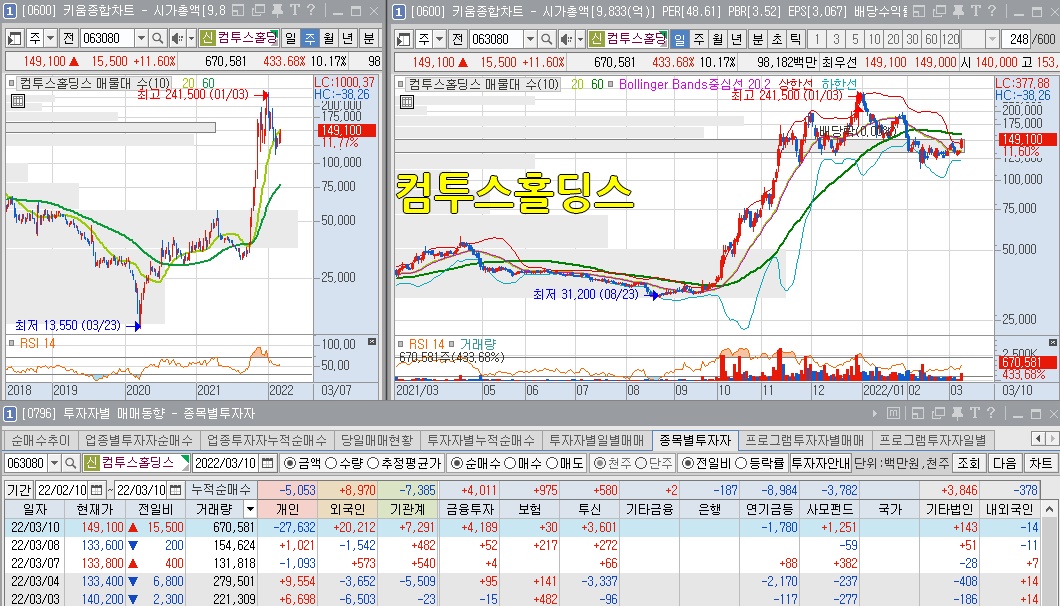Expand stock code history in the left chart
The width and height of the screenshot is (1060, 606).
(141, 39)
